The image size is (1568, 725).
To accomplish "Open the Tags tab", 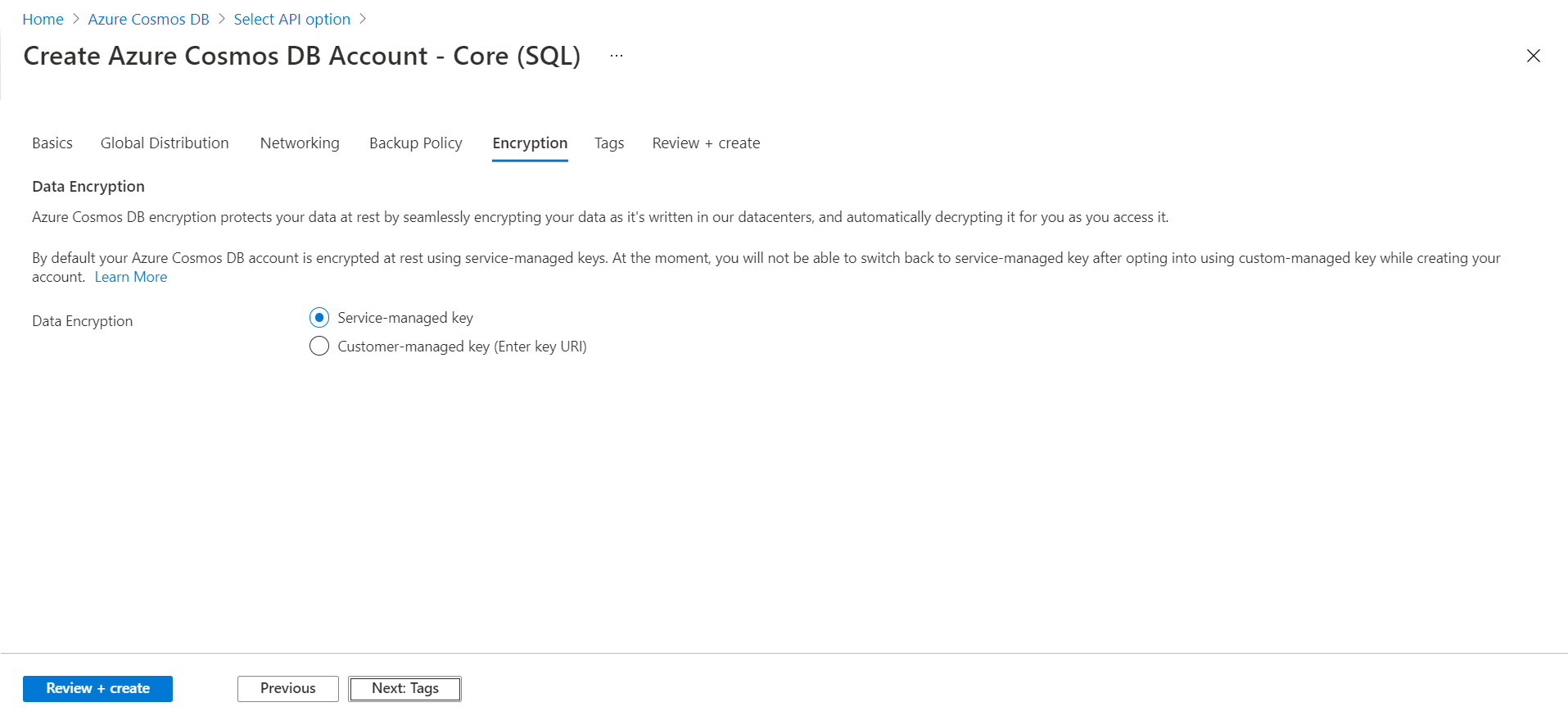I will pos(609,143).
